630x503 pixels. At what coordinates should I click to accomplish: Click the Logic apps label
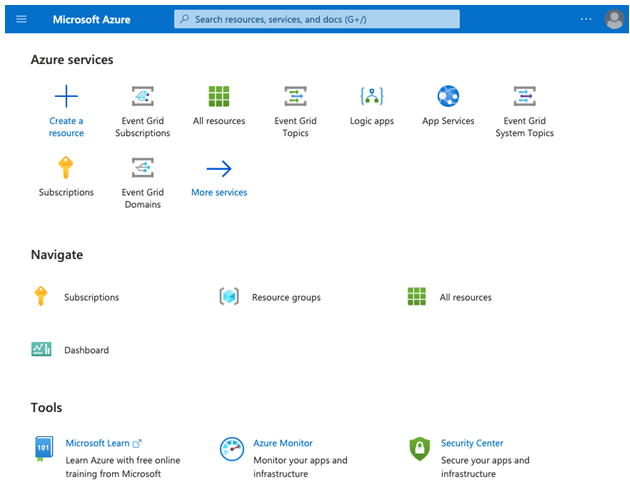(372, 121)
